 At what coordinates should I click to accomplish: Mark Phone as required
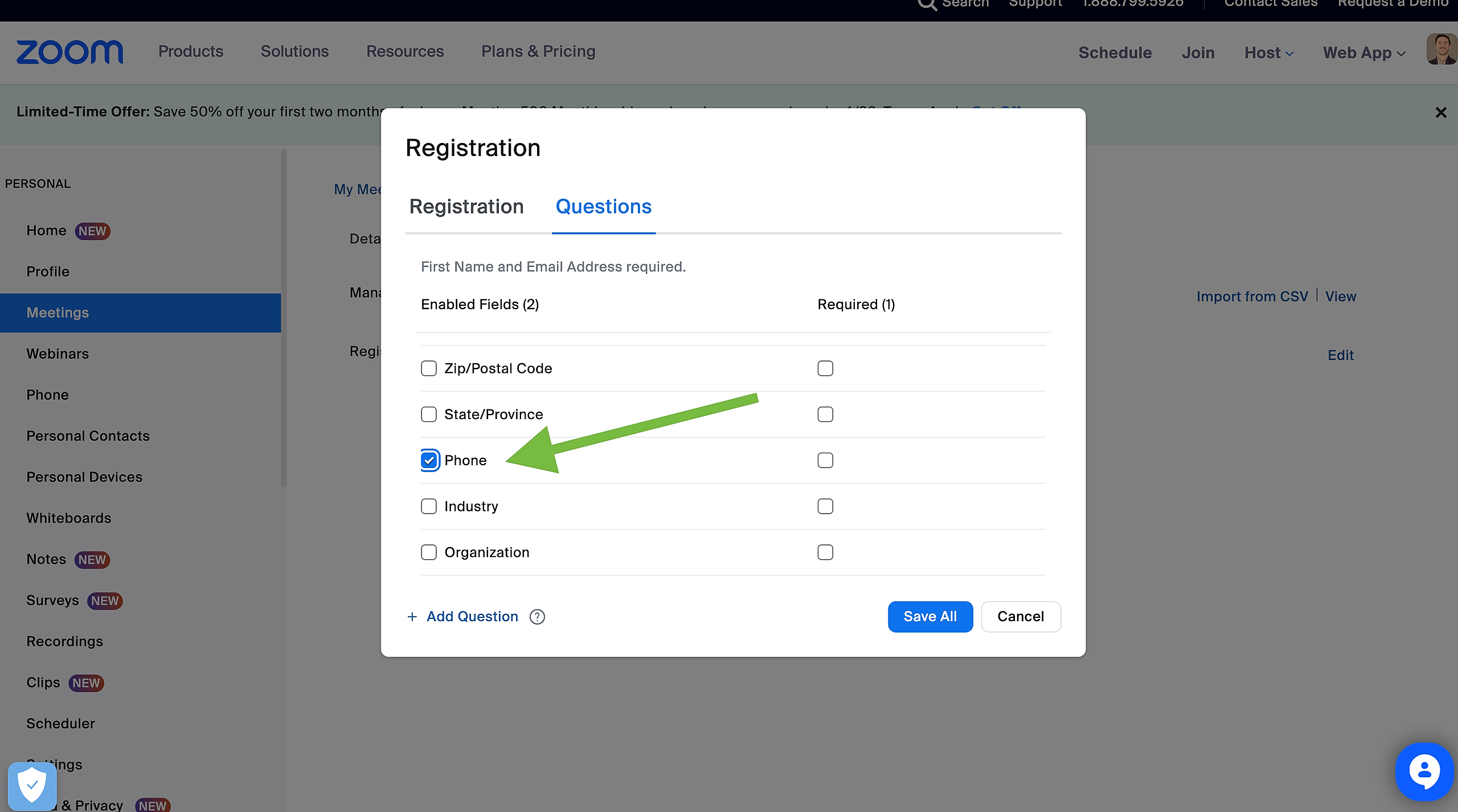click(825, 460)
